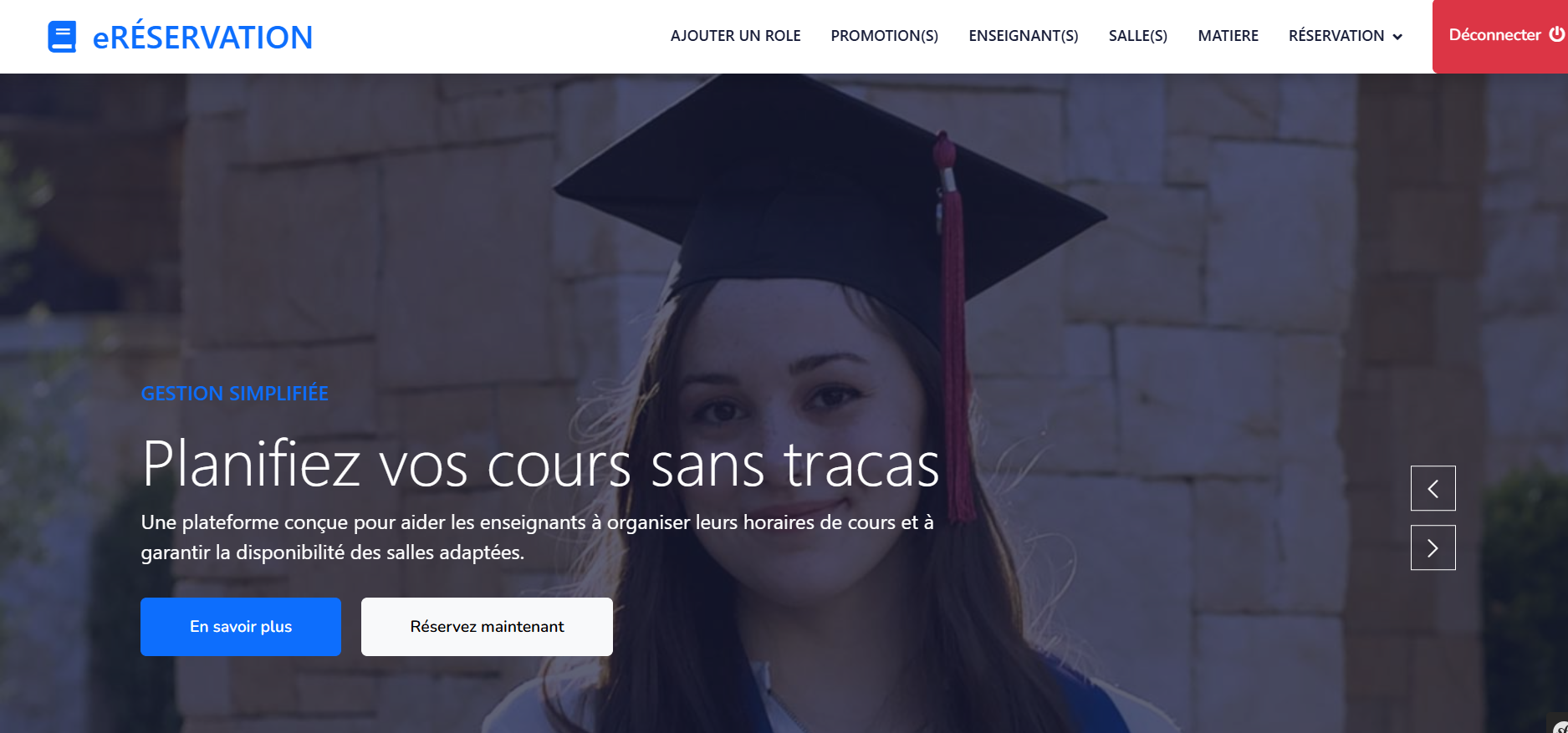Click the 'Planifiez vos cours sans tracas' headline
1568x733 pixels.
(x=540, y=464)
